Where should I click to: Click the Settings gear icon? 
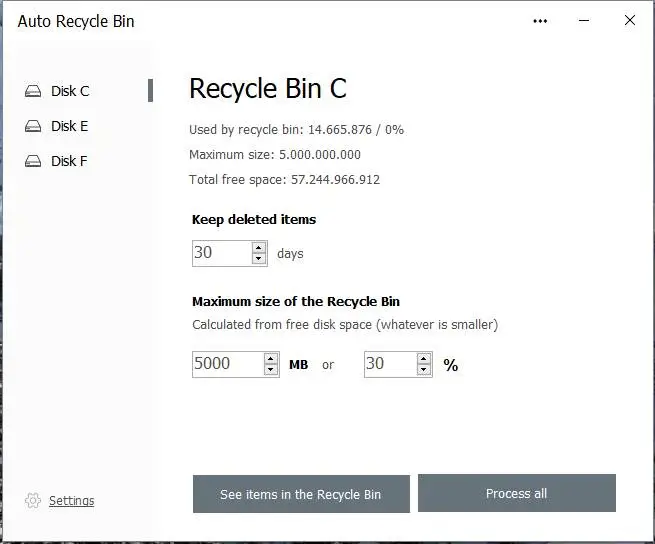click(x=33, y=500)
